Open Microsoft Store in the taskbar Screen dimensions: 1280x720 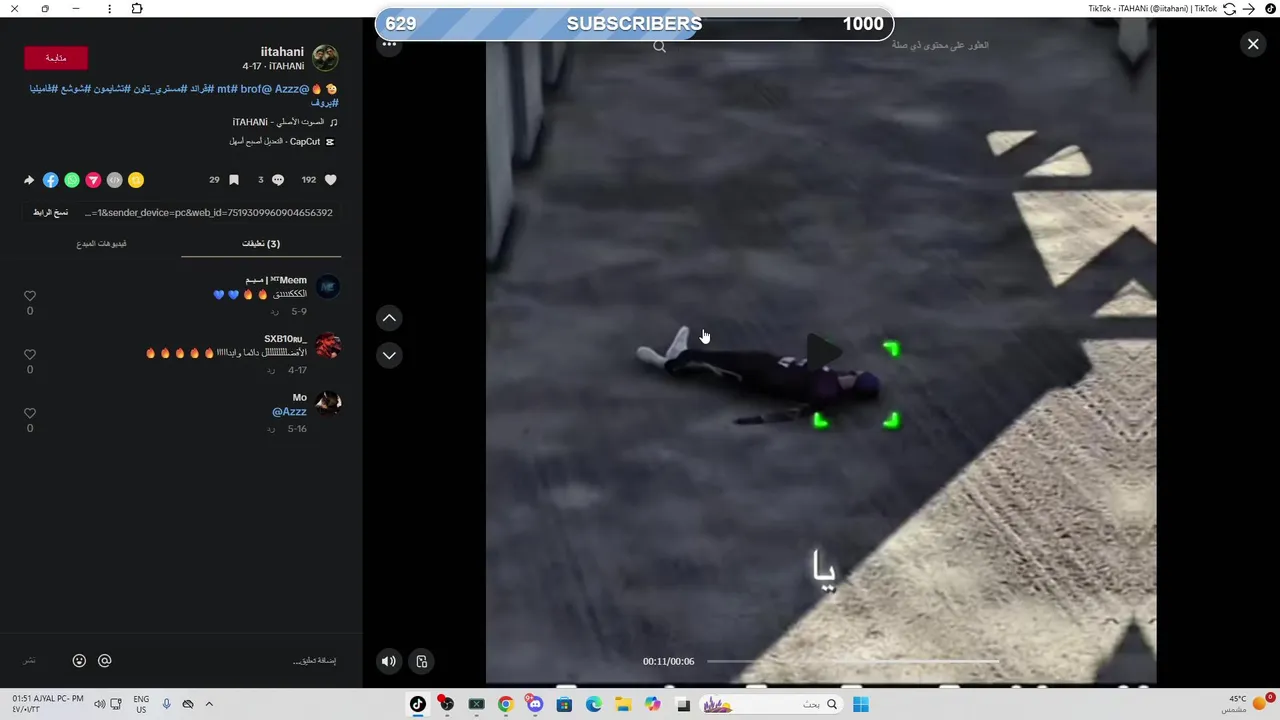point(564,704)
